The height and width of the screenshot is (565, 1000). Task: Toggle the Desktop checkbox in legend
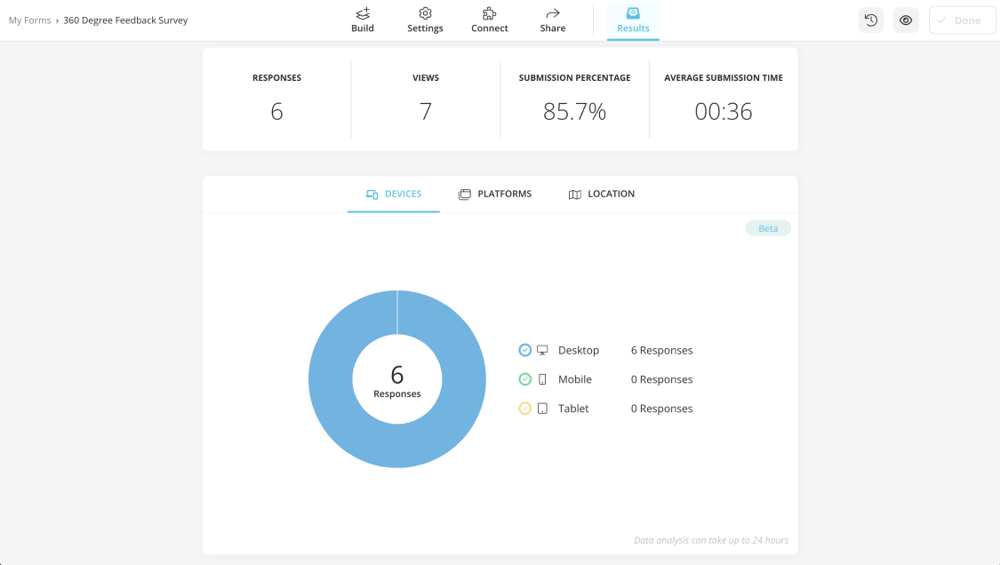pos(525,350)
